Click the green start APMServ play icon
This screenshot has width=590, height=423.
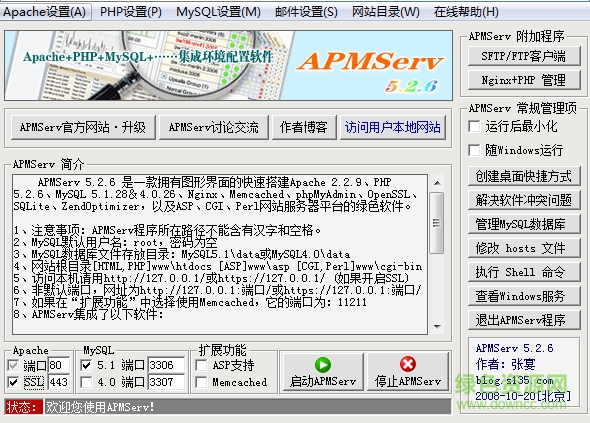coord(323,364)
